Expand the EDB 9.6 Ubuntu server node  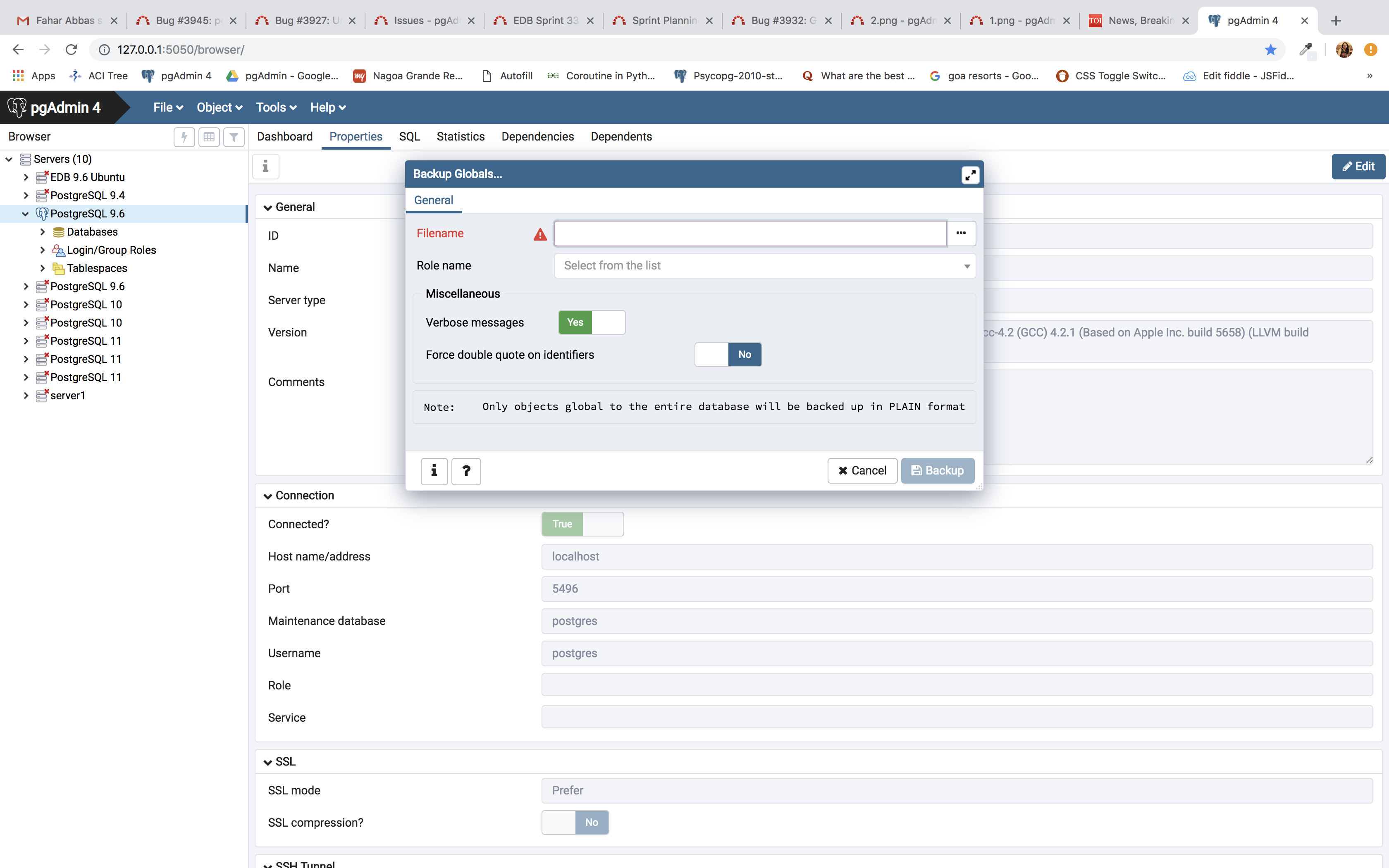click(26, 177)
